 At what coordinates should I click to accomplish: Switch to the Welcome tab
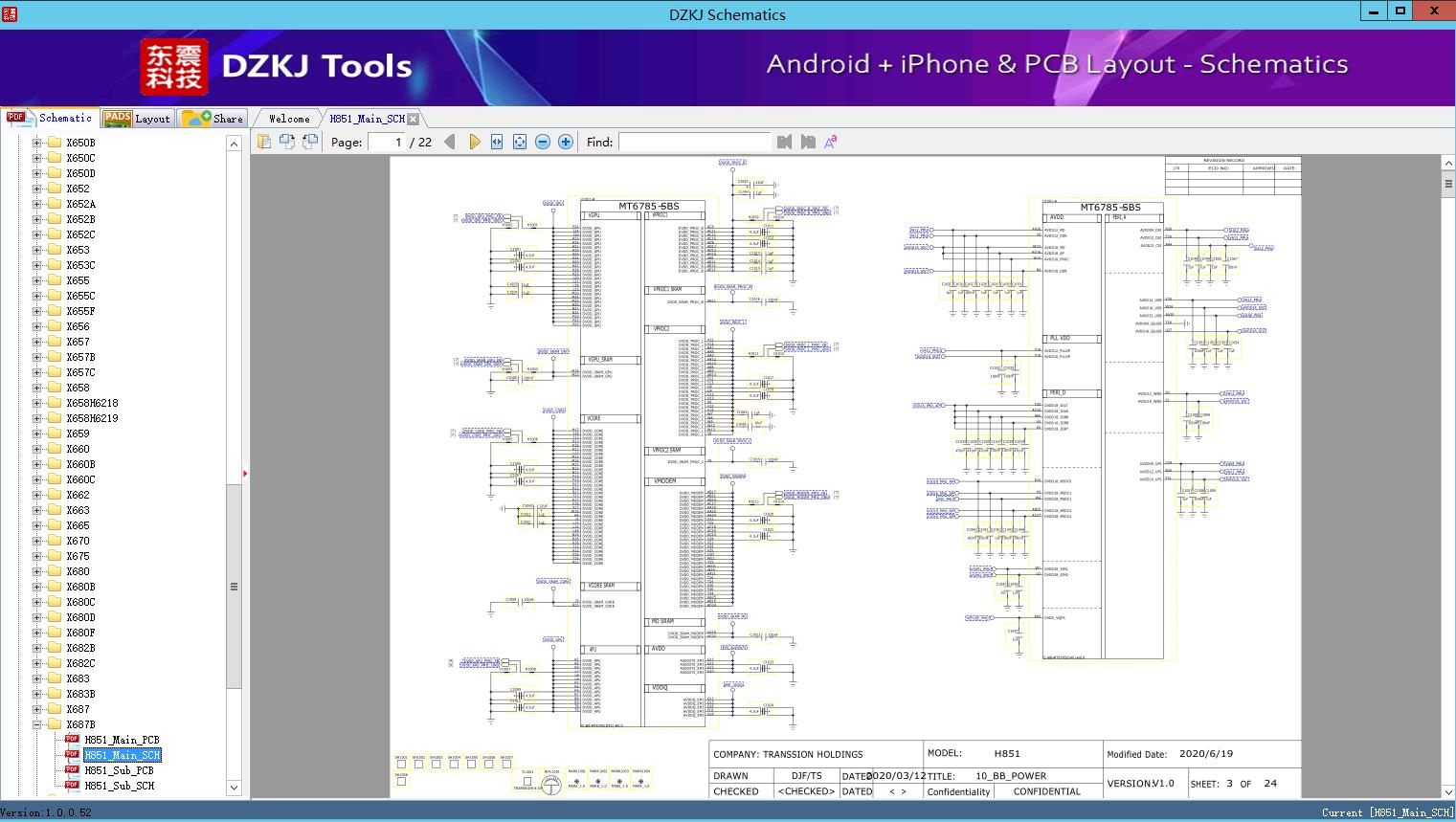(x=289, y=119)
